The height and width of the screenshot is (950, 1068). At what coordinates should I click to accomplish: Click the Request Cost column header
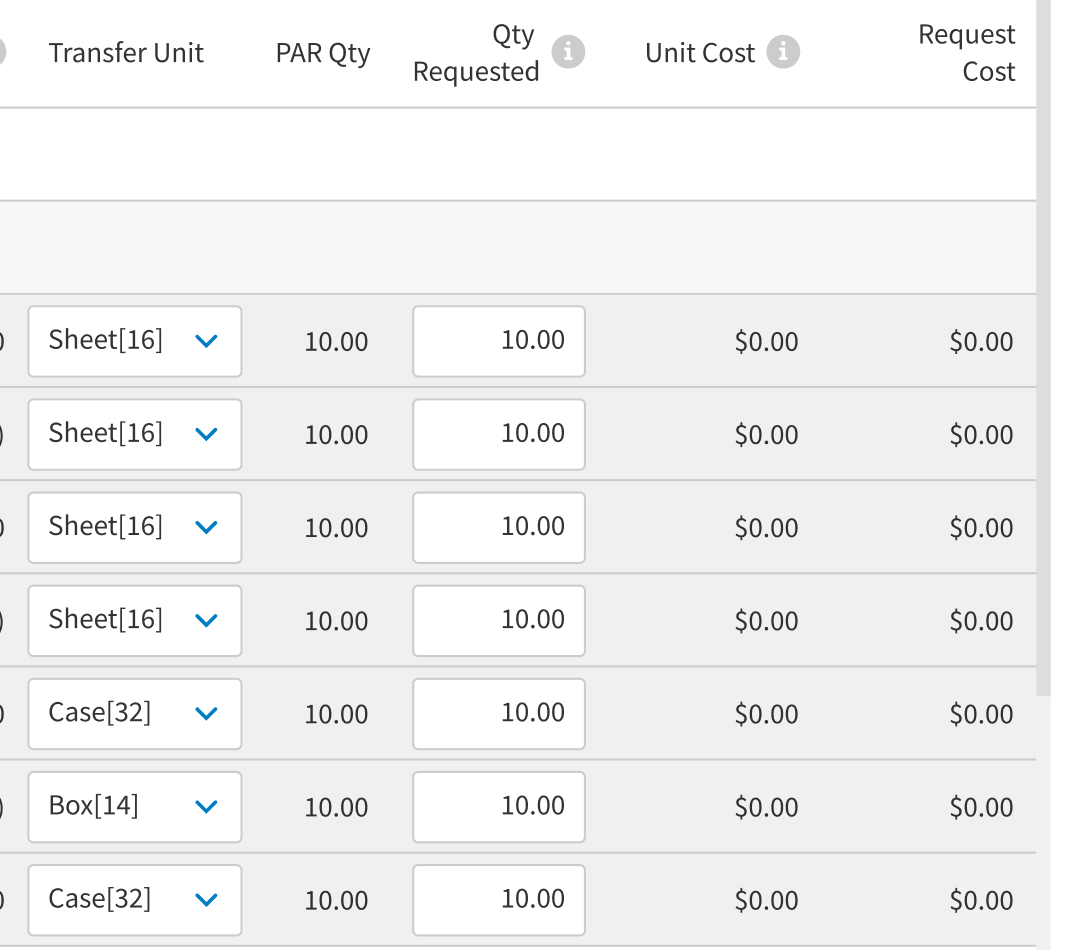point(966,52)
